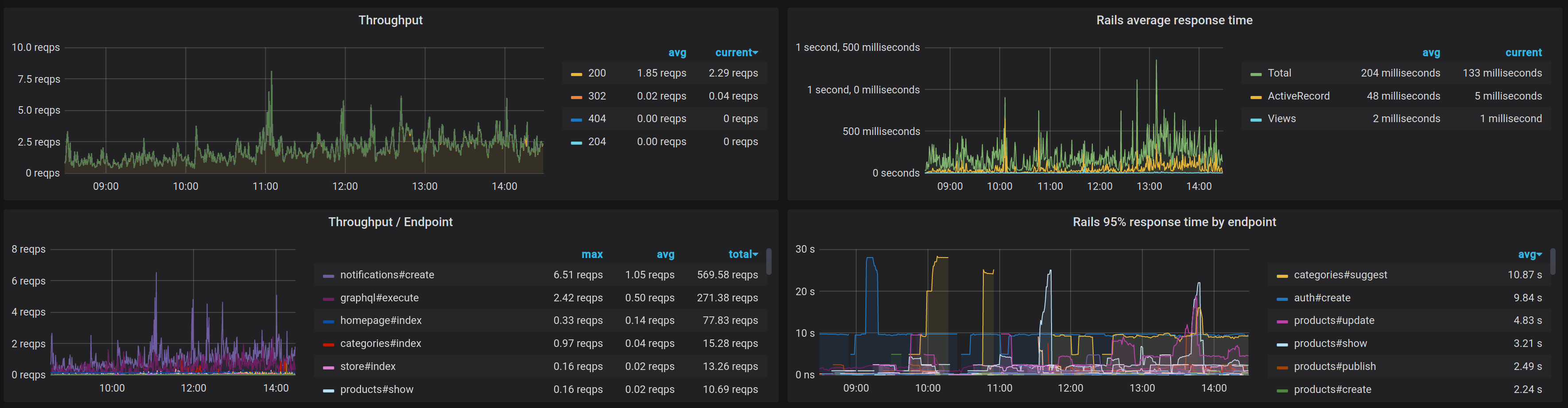Sort 95% response time legend by avg
This screenshot has width=1568, height=408.
1529,255
